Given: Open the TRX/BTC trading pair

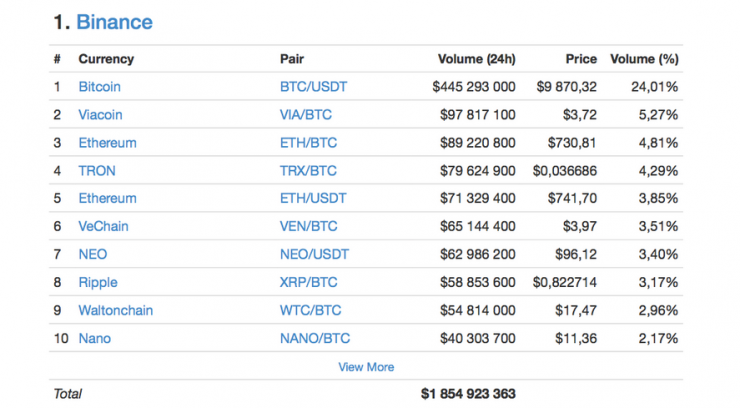Looking at the screenshot, I should [x=308, y=171].
